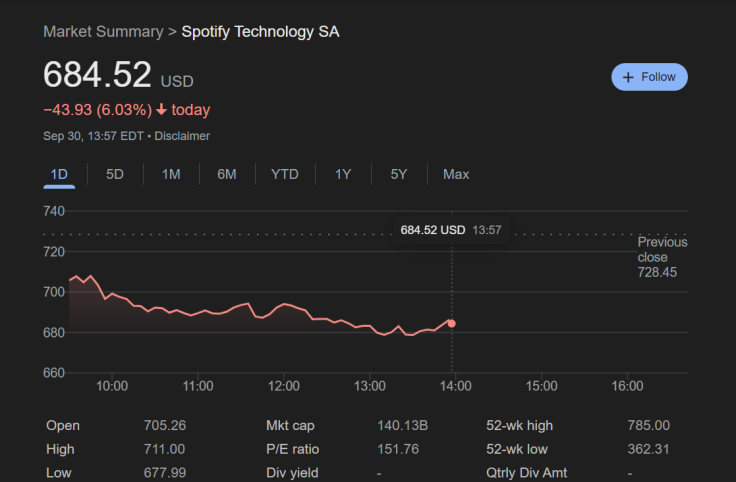Click the red price marker dot
The width and height of the screenshot is (736, 482).
click(x=452, y=323)
